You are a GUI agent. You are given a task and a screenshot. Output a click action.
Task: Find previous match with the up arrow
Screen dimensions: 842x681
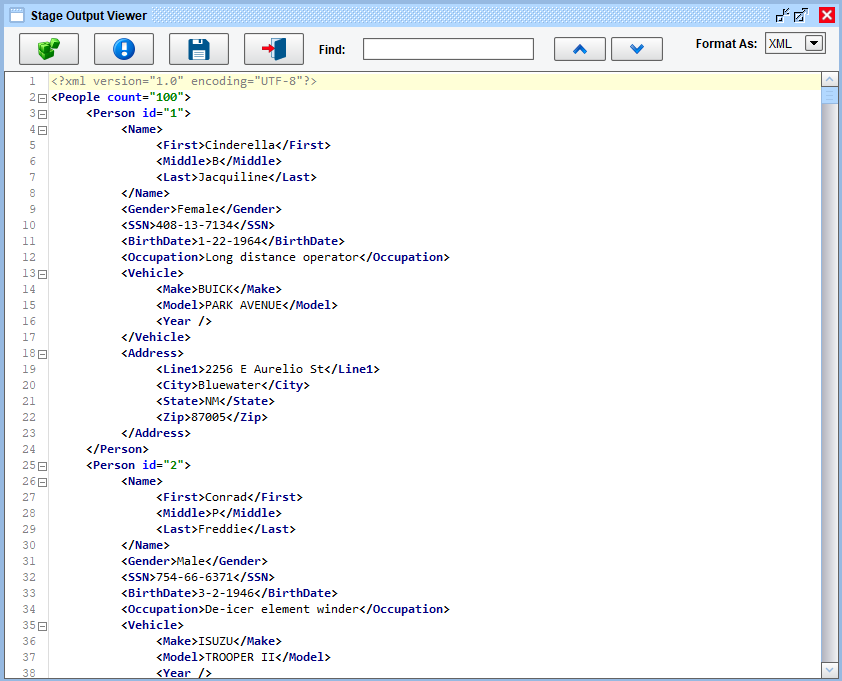pos(579,49)
